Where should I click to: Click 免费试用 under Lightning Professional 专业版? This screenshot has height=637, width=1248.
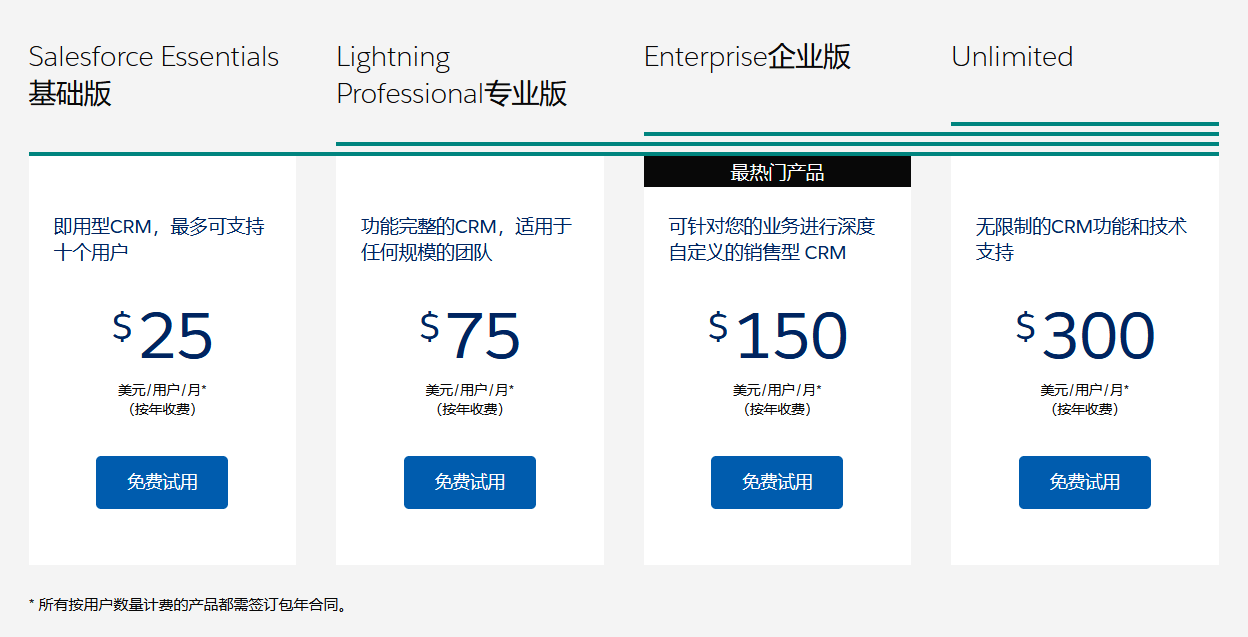click(x=469, y=482)
